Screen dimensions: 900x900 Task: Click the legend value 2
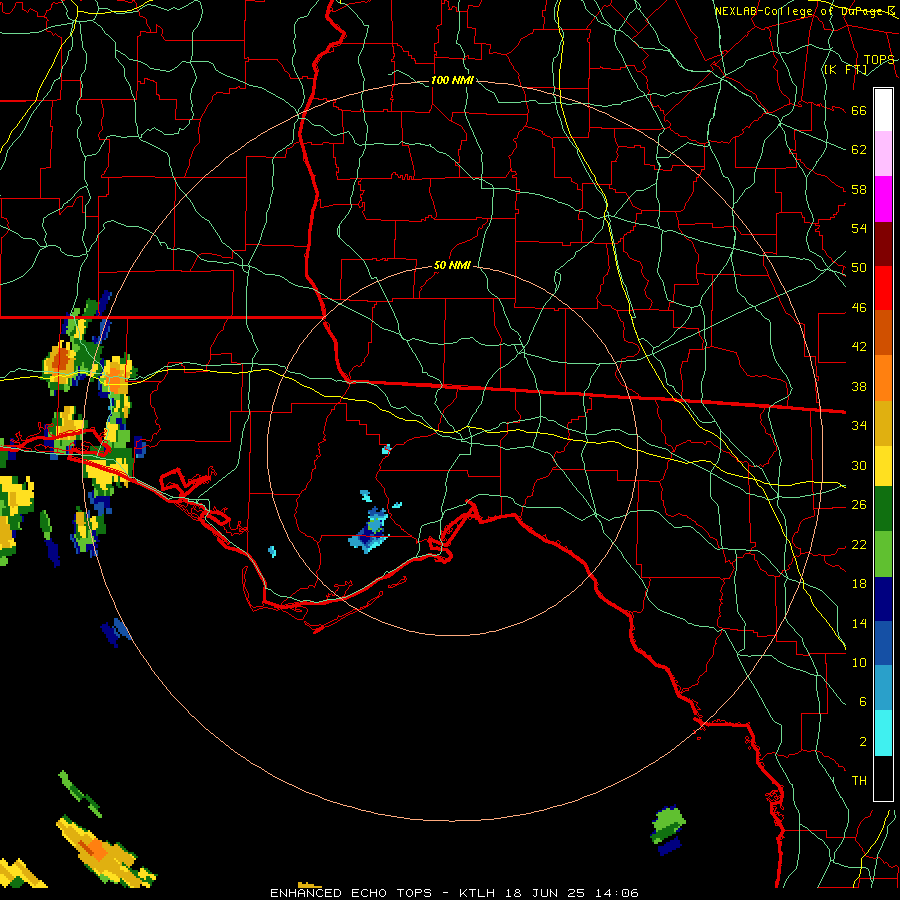point(862,741)
